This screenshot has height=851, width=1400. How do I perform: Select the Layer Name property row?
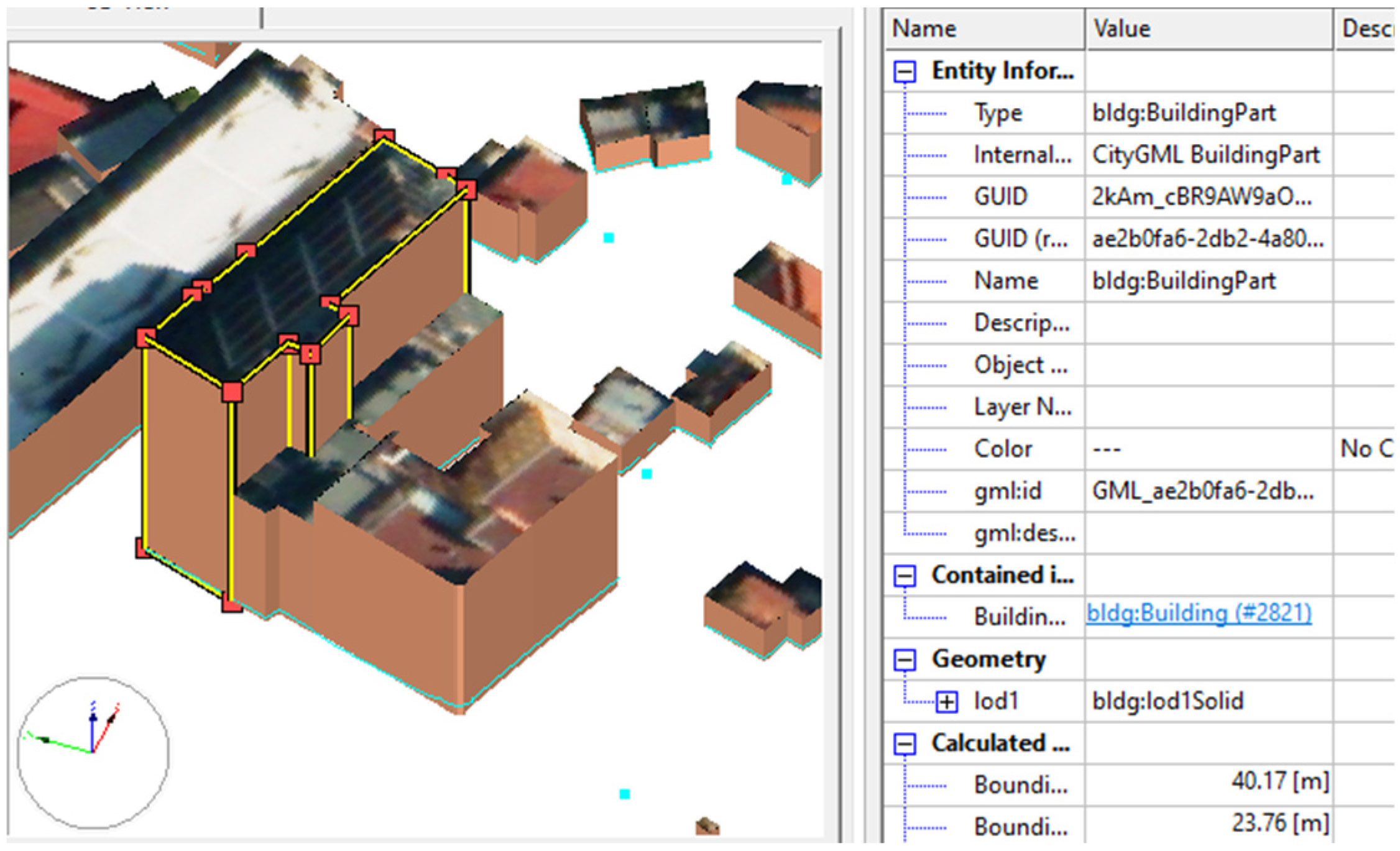[x=1022, y=408]
